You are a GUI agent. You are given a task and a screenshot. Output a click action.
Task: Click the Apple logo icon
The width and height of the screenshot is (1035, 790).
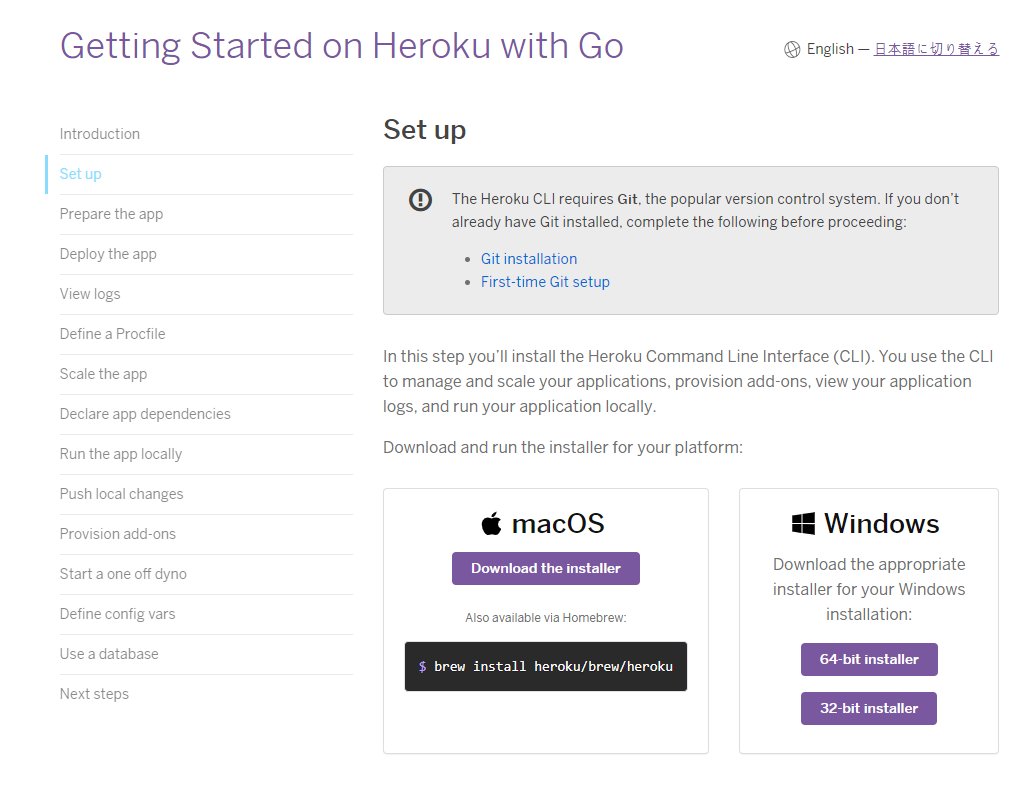(491, 524)
